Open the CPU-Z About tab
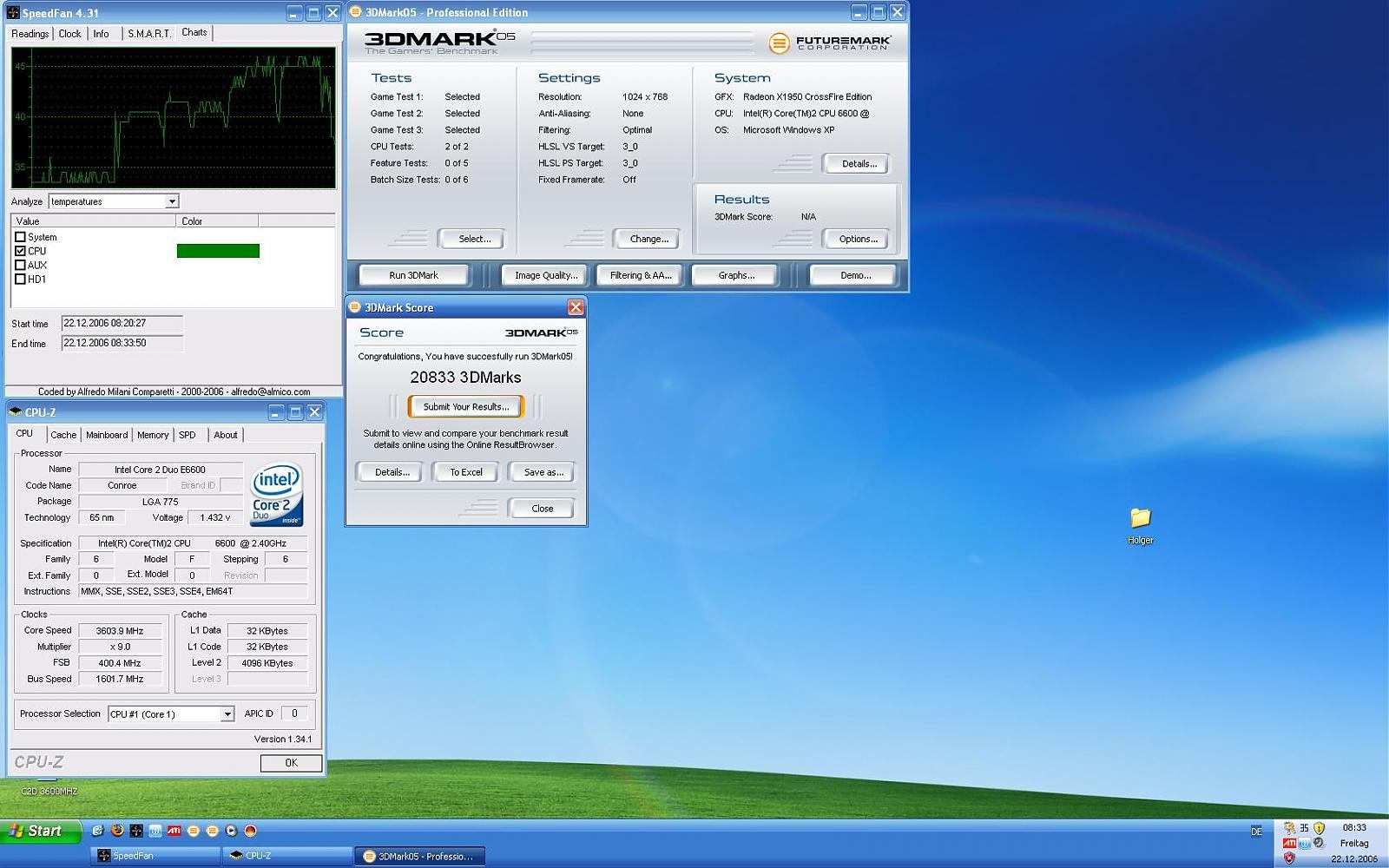The height and width of the screenshot is (868, 1389). coord(226,435)
